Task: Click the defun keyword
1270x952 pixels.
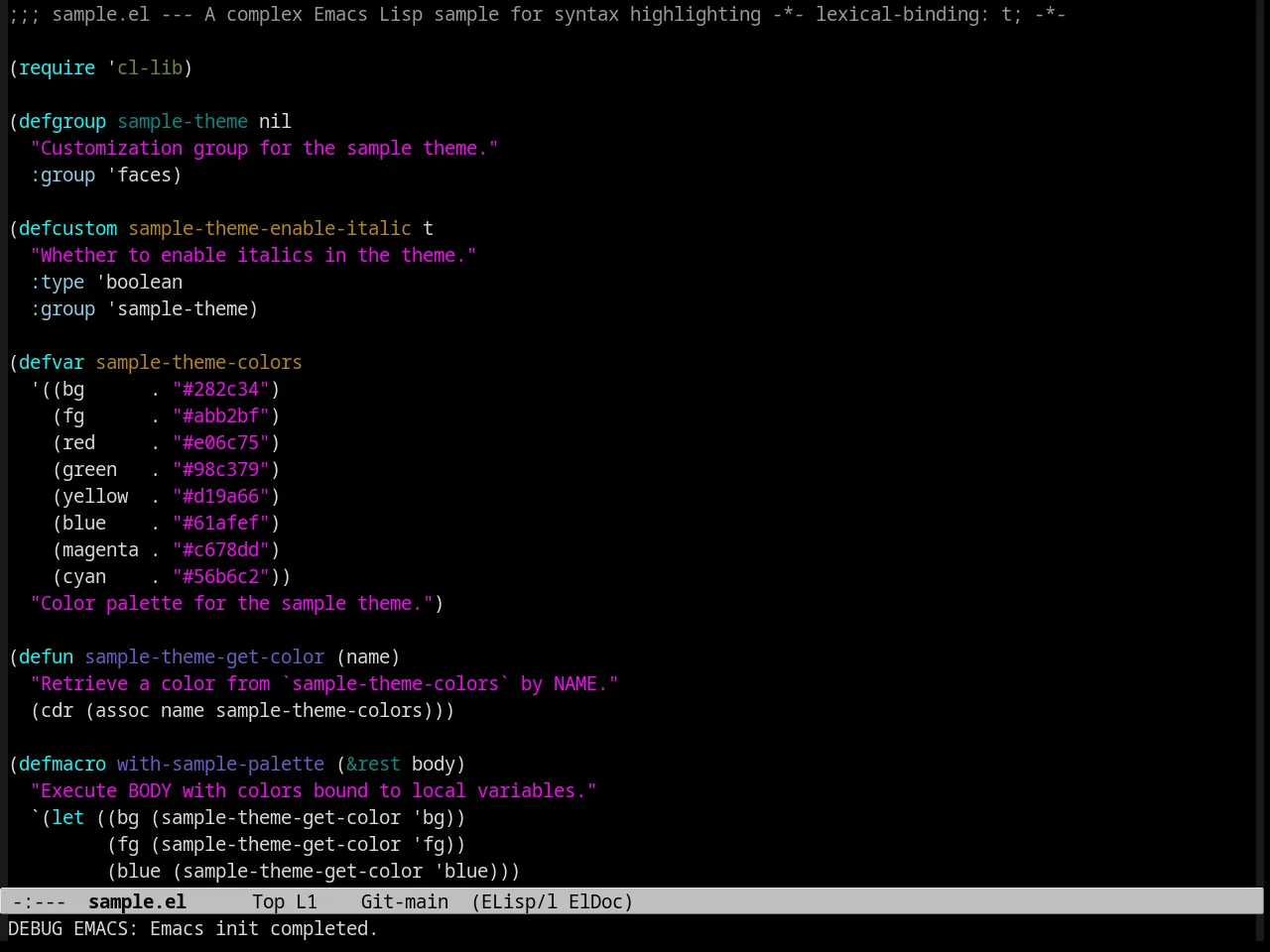Action: [47, 656]
